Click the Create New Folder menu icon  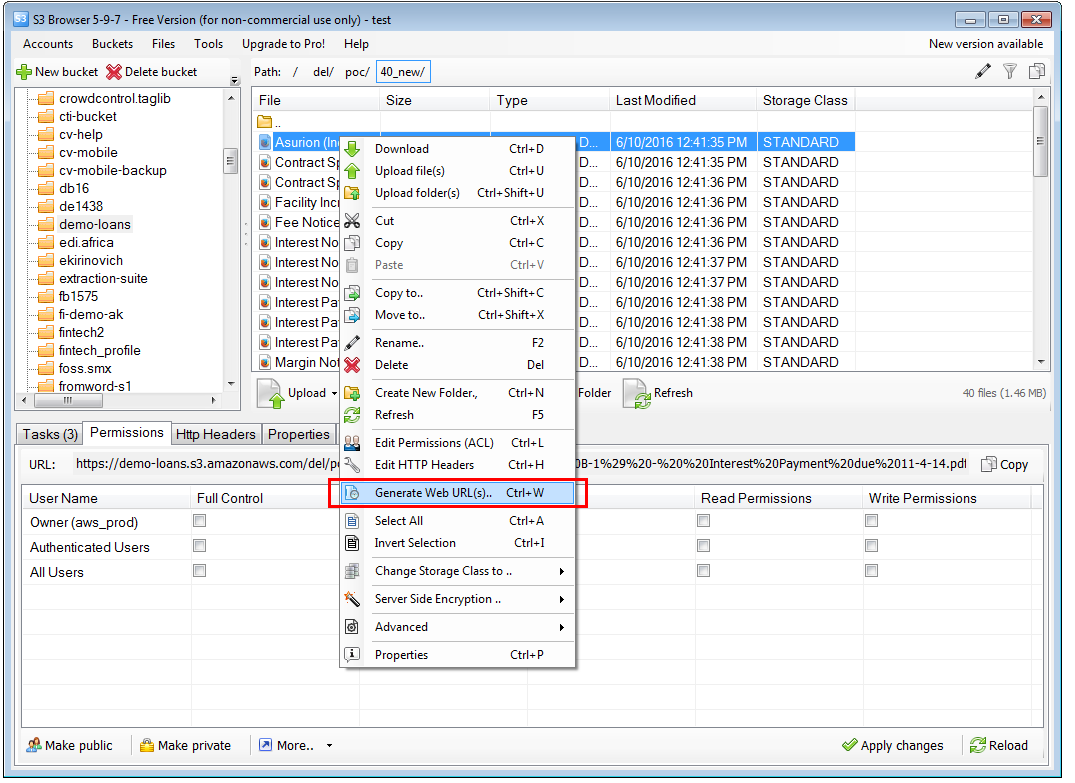coord(352,393)
